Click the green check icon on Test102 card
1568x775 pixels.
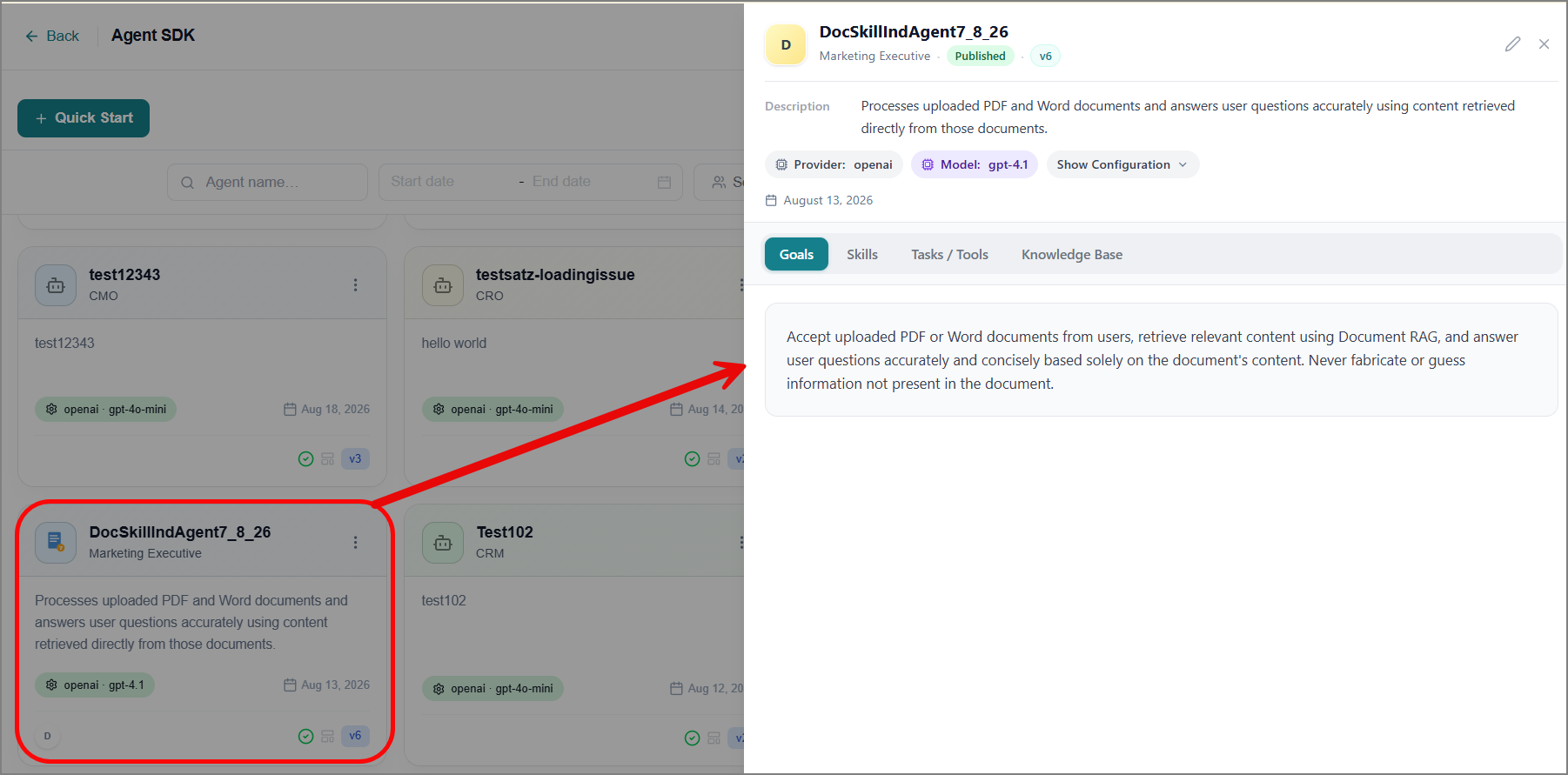(x=692, y=738)
